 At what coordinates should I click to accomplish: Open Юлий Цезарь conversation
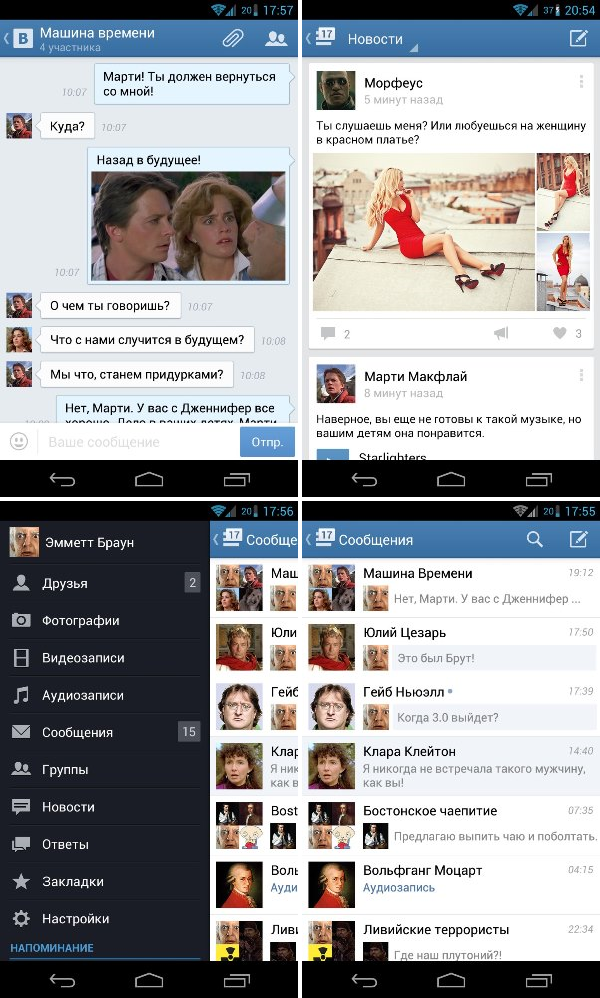point(451,647)
